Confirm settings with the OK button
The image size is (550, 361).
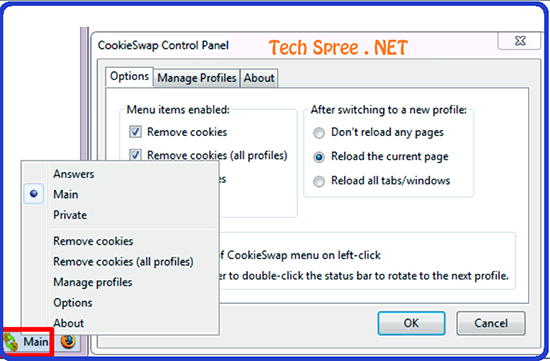[411, 323]
